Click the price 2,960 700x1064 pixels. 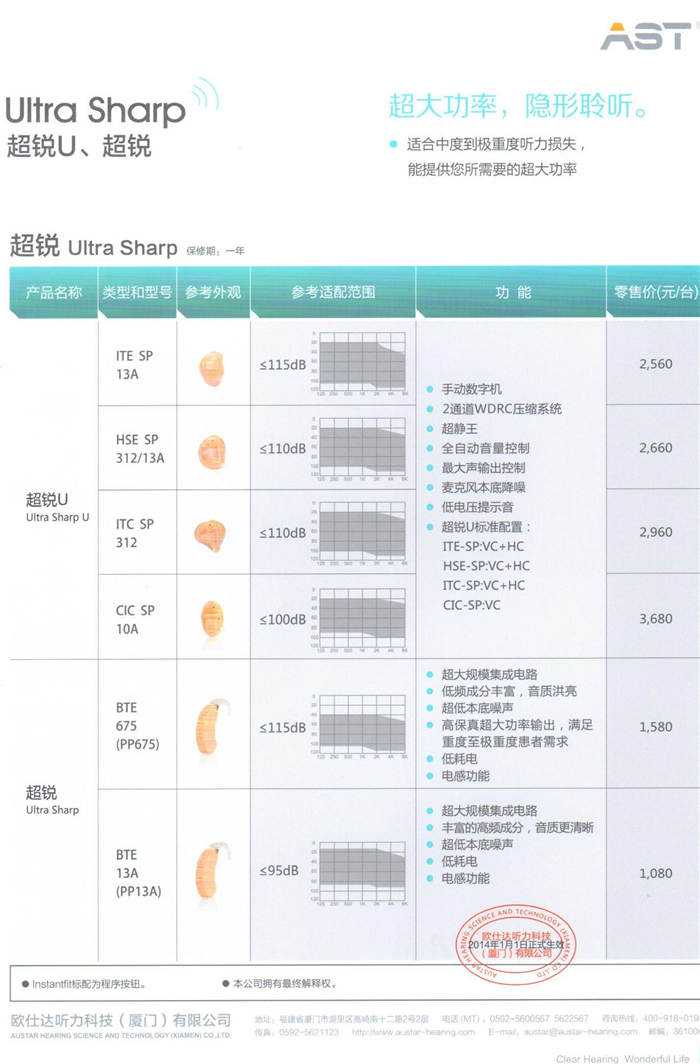pos(656,532)
